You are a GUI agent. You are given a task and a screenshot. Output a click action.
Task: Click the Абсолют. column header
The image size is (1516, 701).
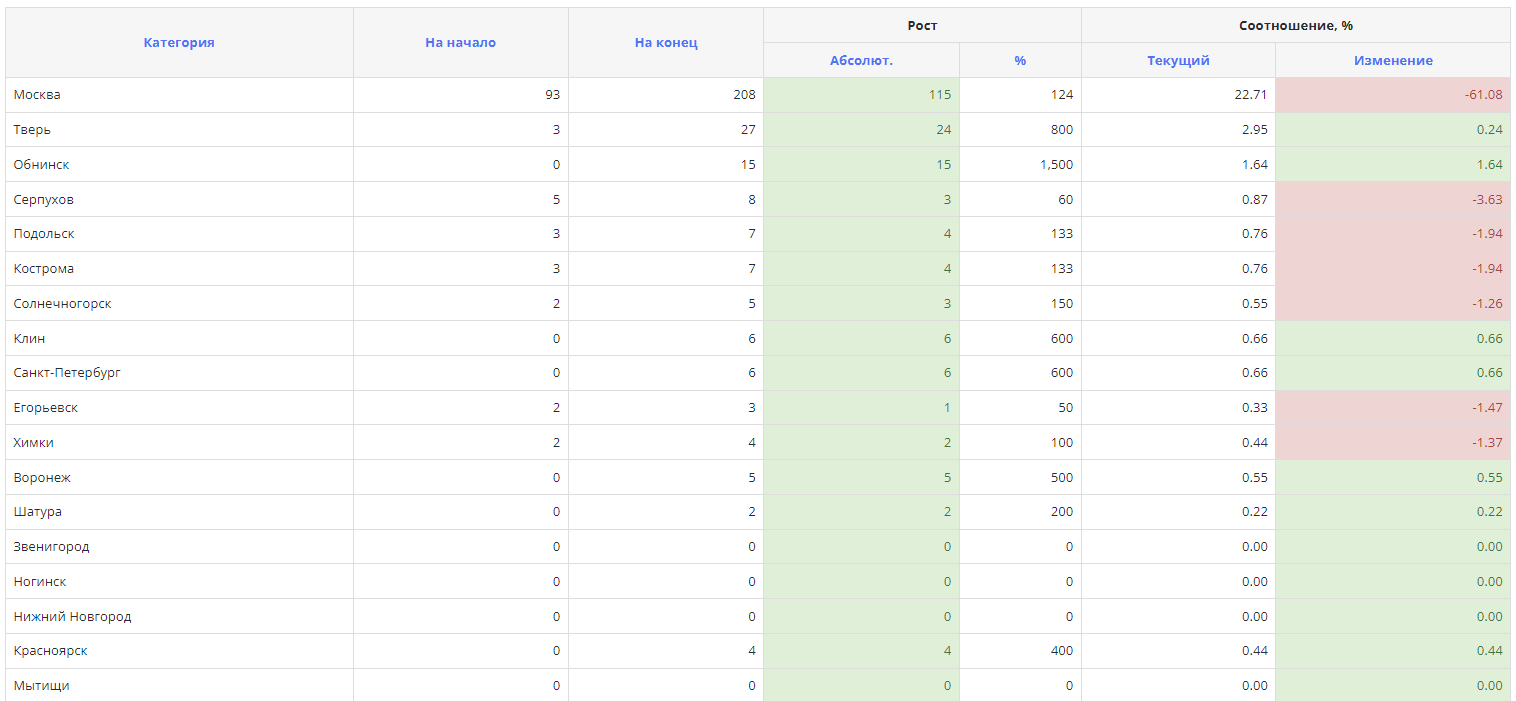coord(861,61)
